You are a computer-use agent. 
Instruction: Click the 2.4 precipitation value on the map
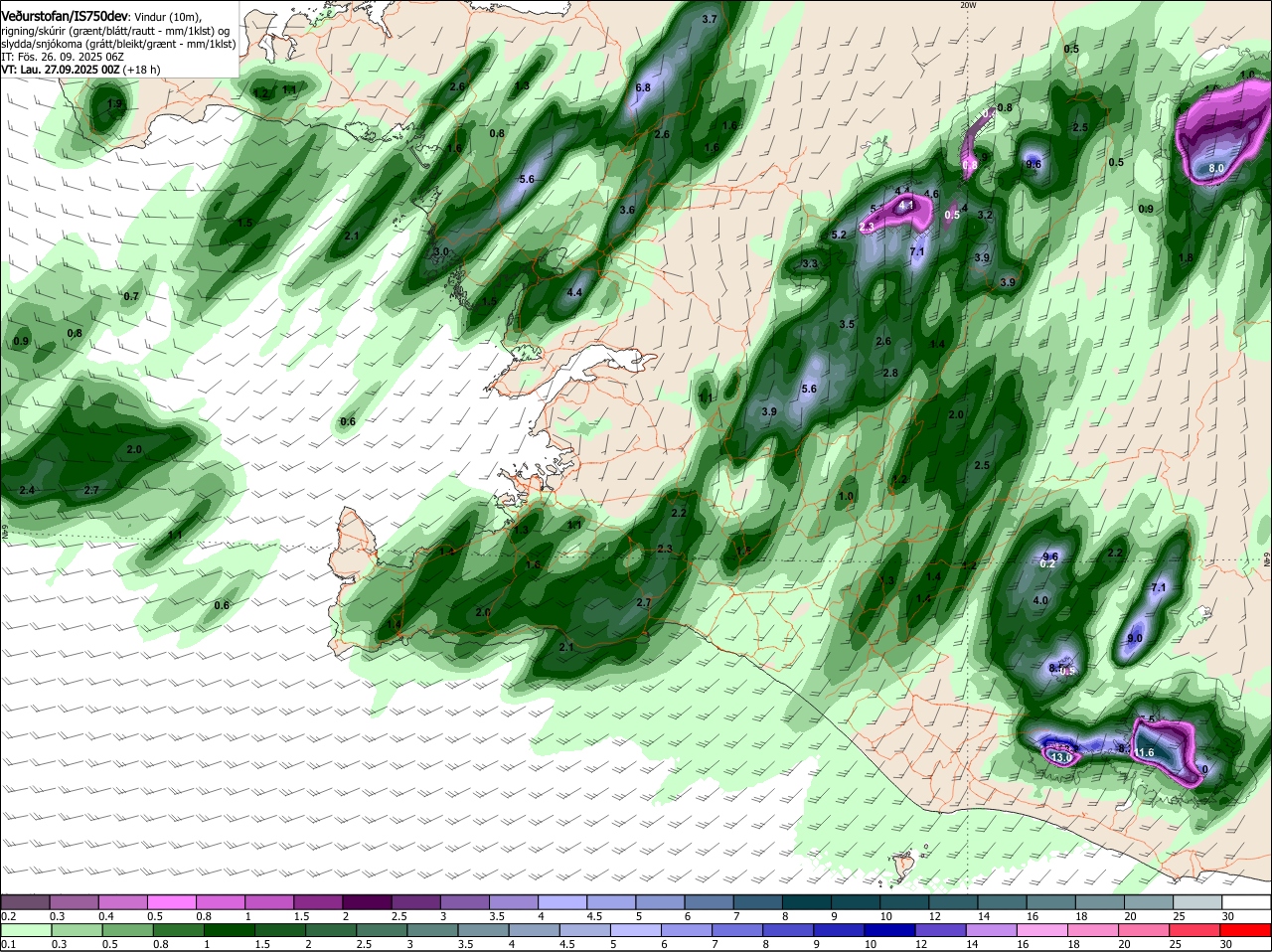tap(27, 490)
